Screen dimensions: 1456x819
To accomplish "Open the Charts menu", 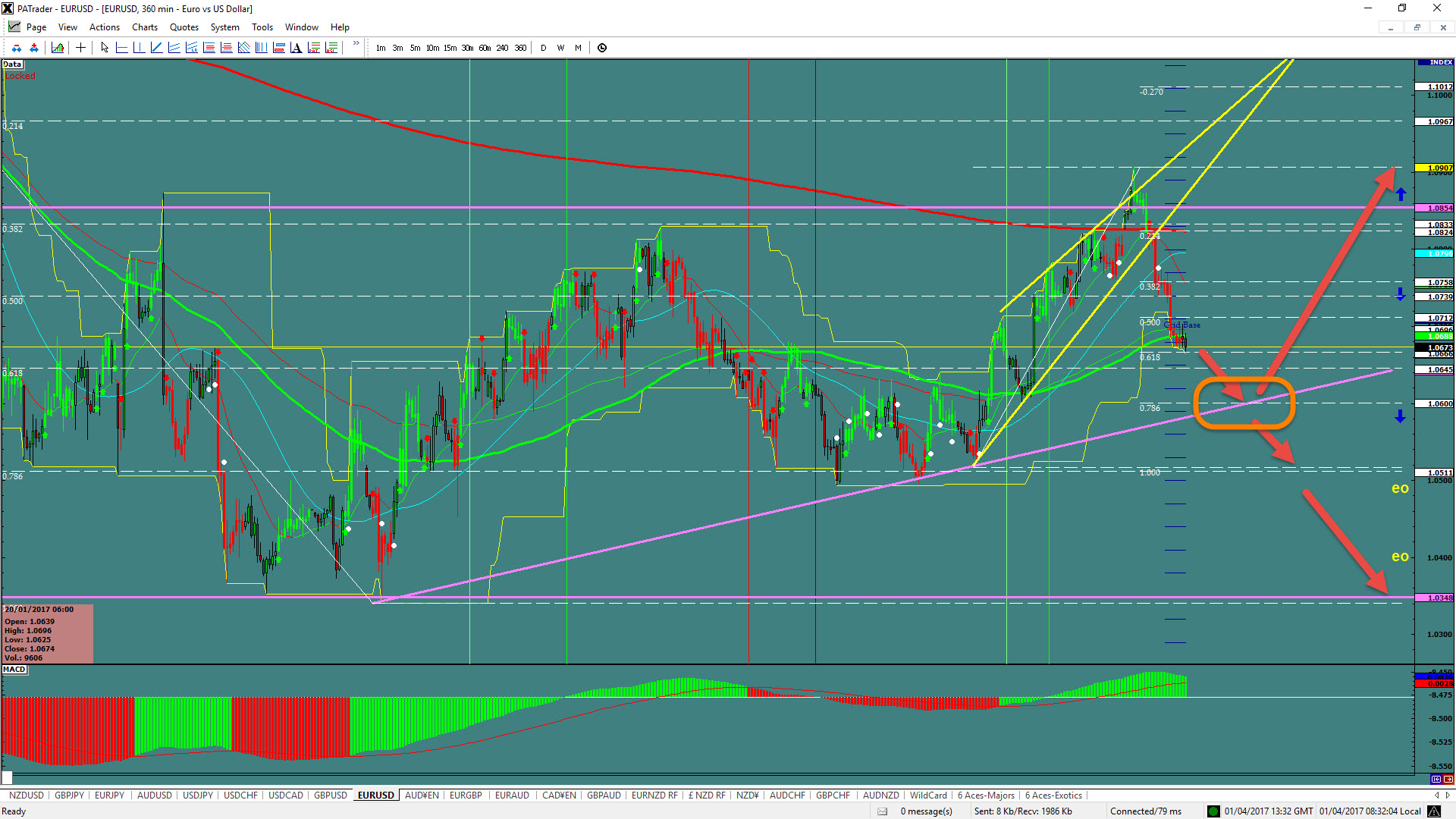I will click(144, 27).
